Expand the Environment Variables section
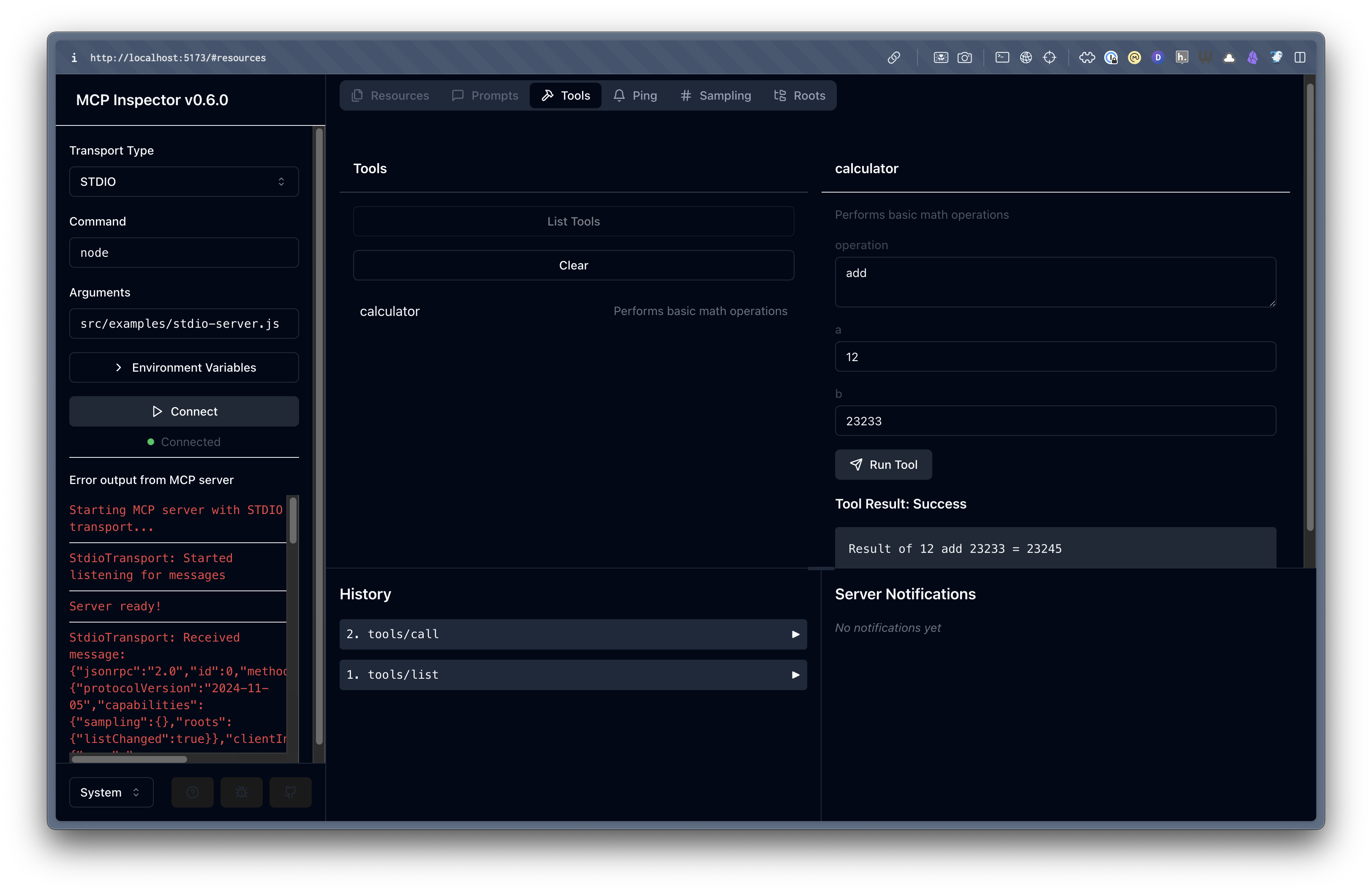 (184, 367)
